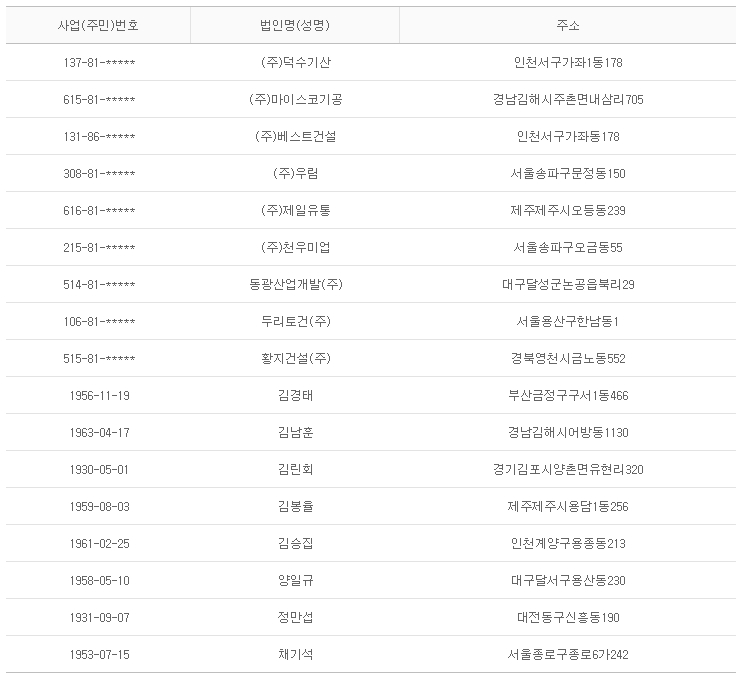The height and width of the screenshot is (679, 740).
Task: Click the (주)천우미업 name cell
Action: tap(294, 248)
